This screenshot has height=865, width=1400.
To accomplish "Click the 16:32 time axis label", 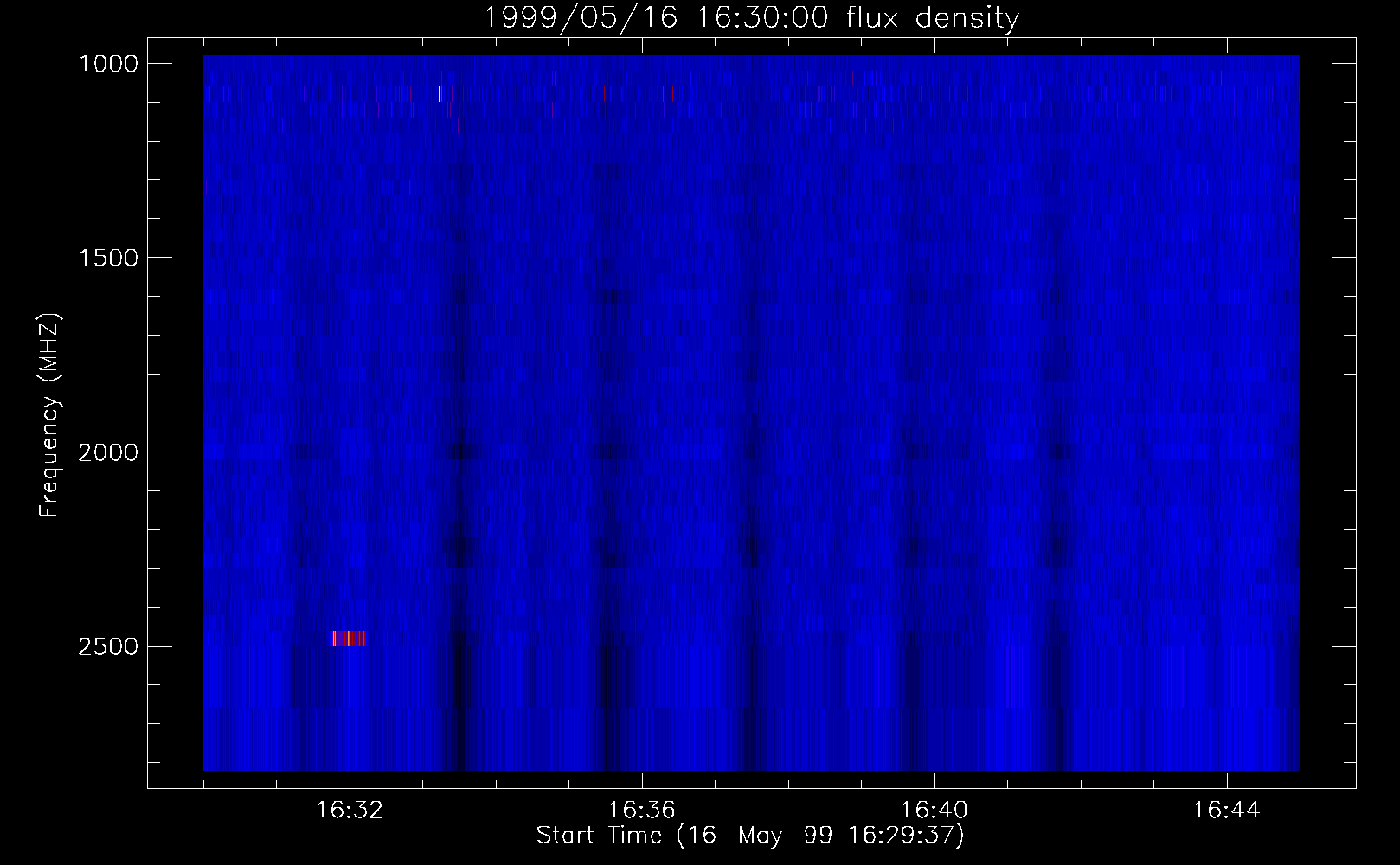I will pyautogui.click(x=350, y=811).
